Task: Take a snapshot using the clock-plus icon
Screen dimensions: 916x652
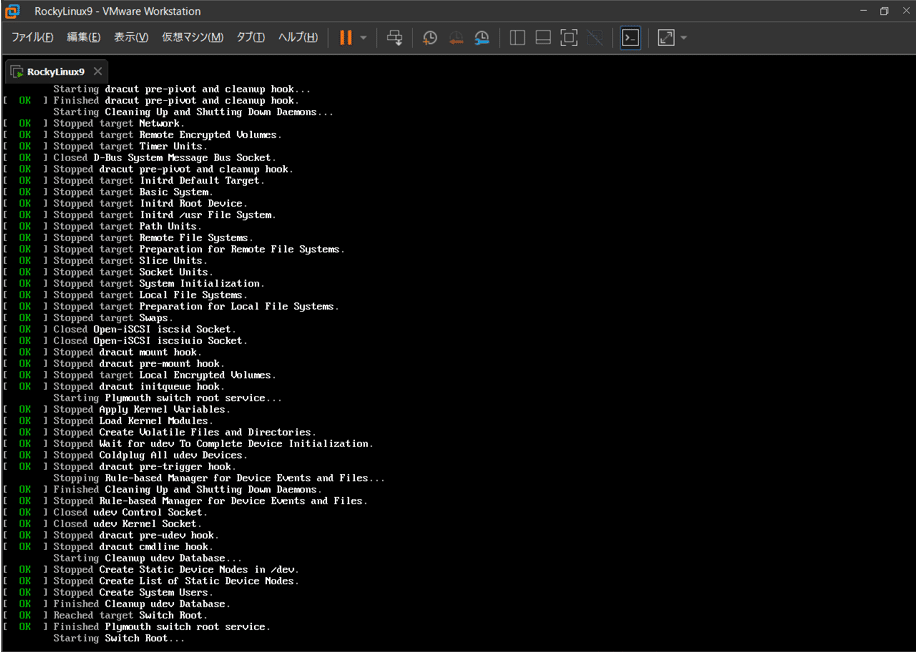Action: click(429, 38)
